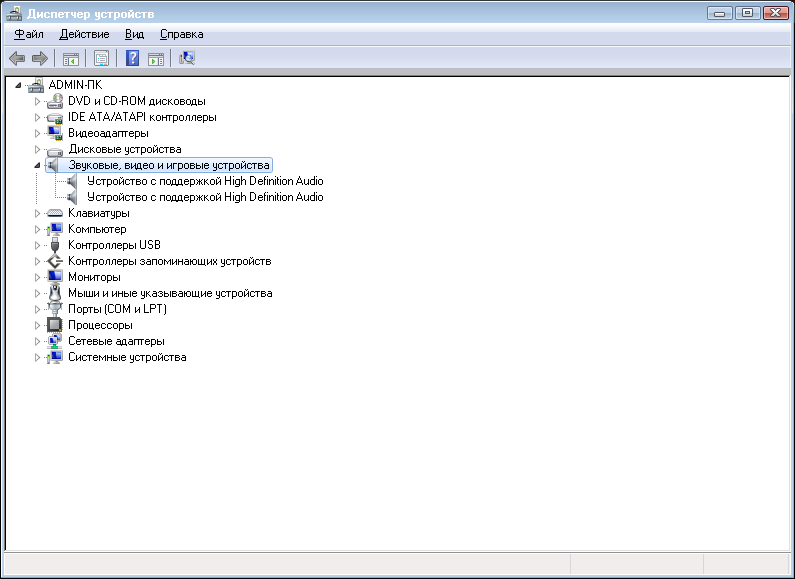The height and width of the screenshot is (579, 795).
Task: Click the Видеоадаптеры display icon
Action: [x=55, y=133]
